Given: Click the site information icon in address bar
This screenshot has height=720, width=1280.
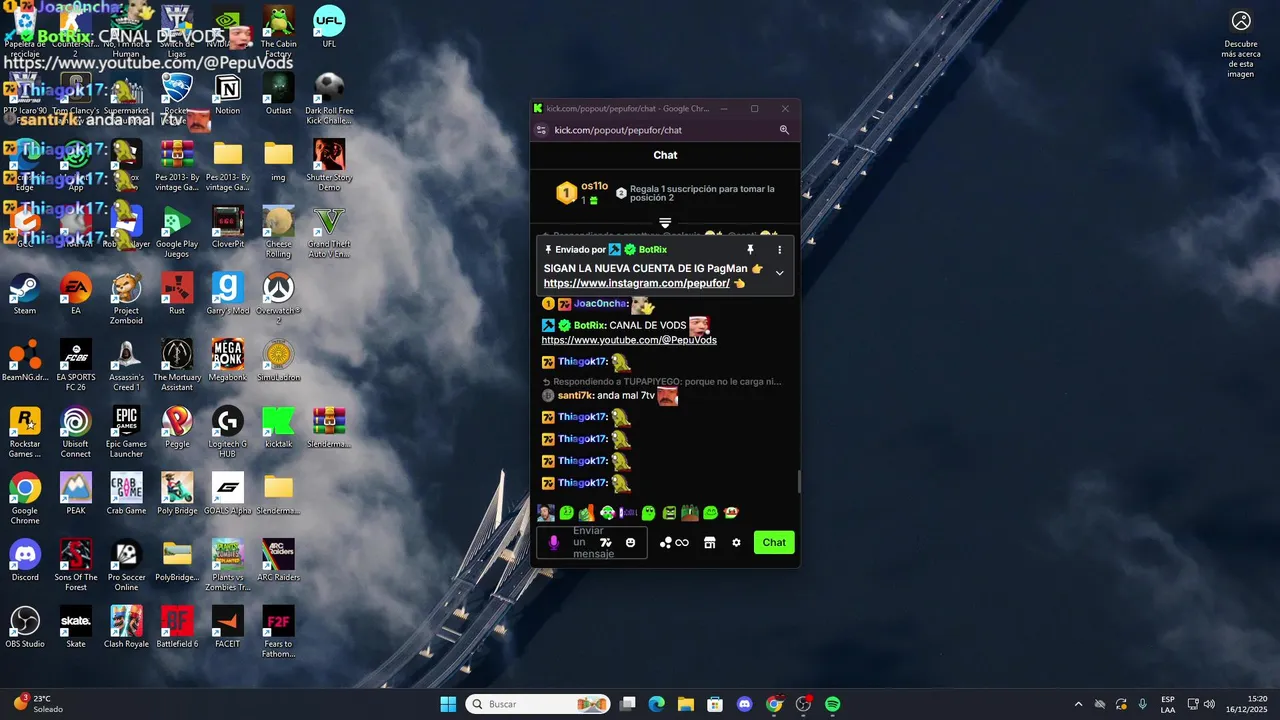Looking at the screenshot, I should tap(541, 130).
